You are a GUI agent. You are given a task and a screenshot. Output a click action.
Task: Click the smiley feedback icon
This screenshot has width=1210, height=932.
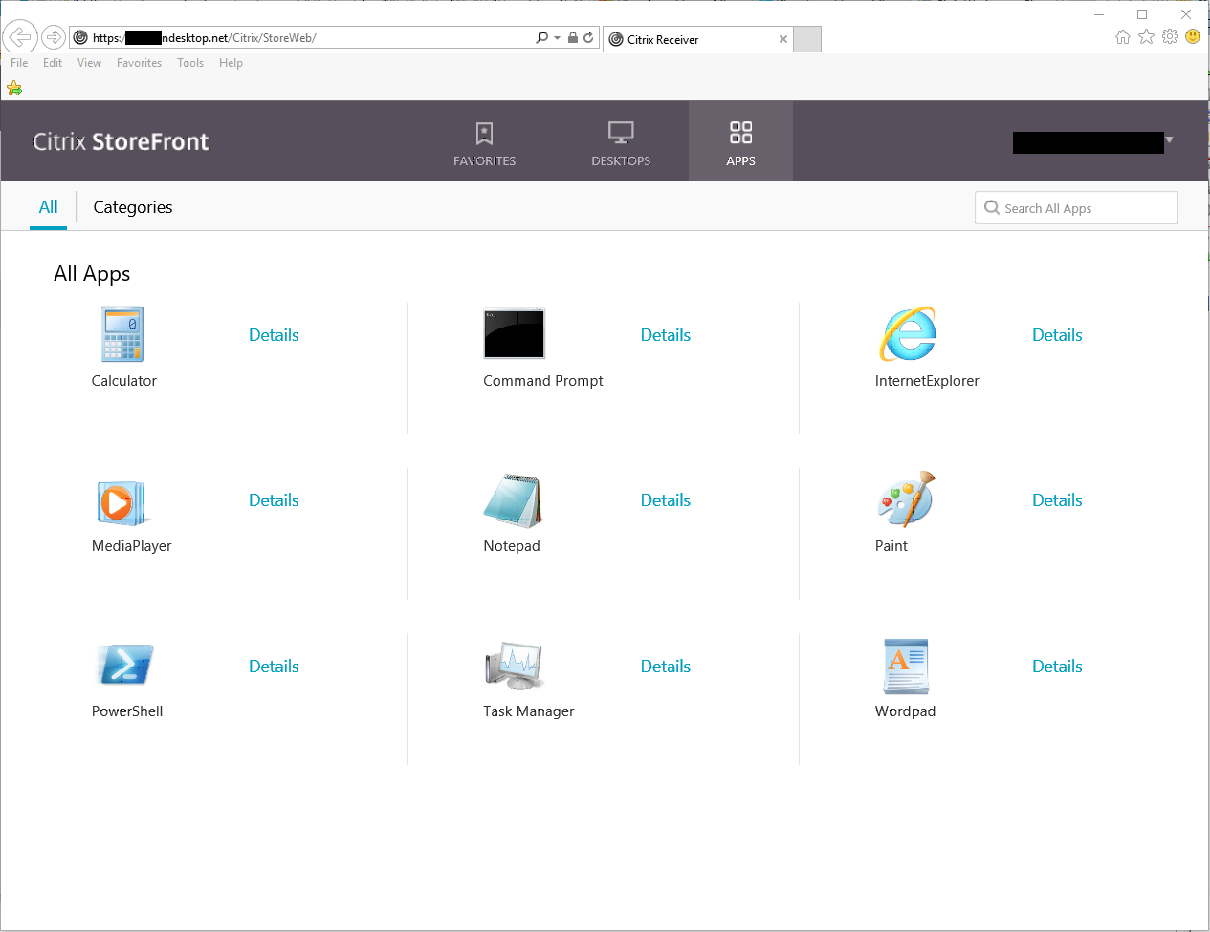[x=1192, y=37]
